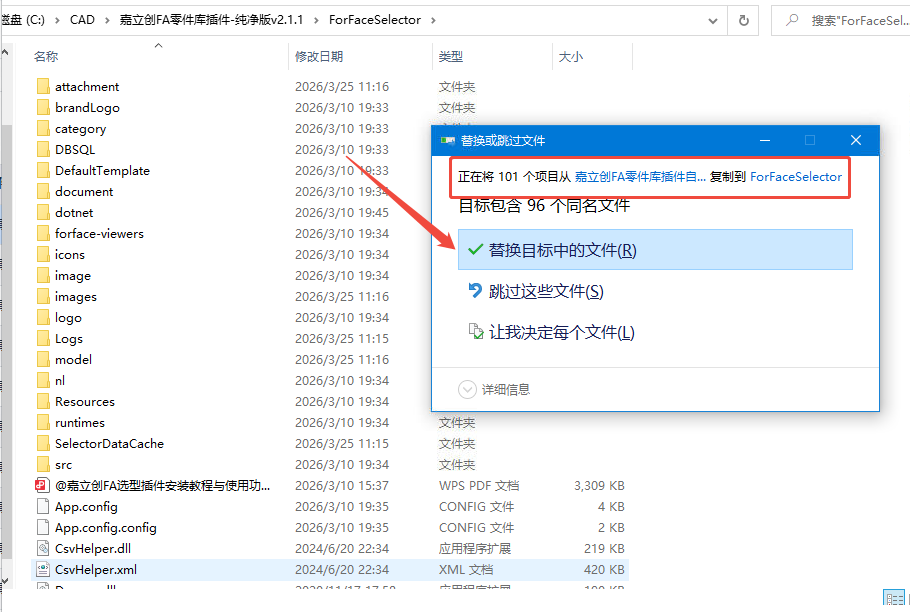Click the CsvHelper.xml file icon

43,569
